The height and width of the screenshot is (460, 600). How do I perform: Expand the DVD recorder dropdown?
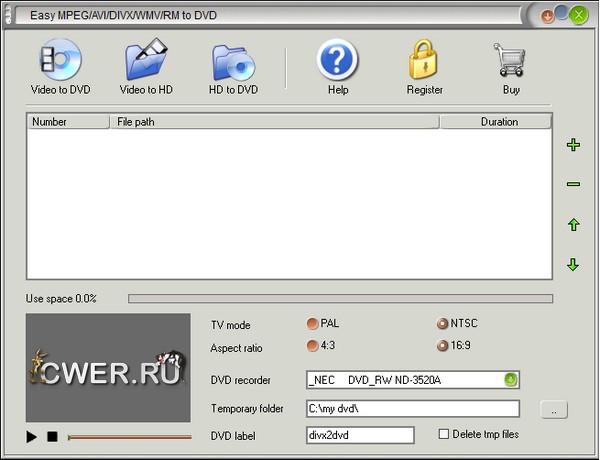click(x=510, y=380)
